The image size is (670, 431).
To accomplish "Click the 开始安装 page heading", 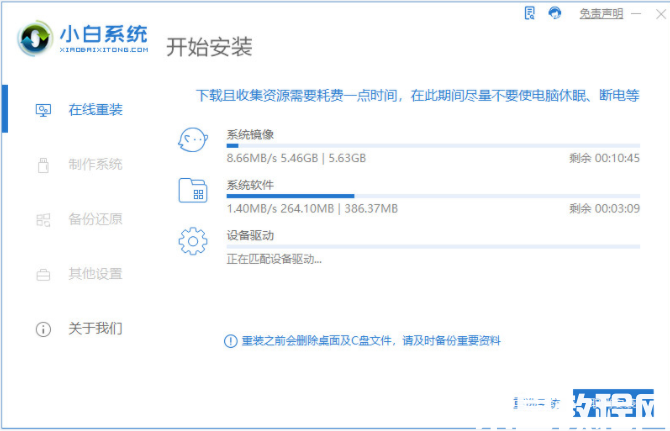I will coord(209,47).
